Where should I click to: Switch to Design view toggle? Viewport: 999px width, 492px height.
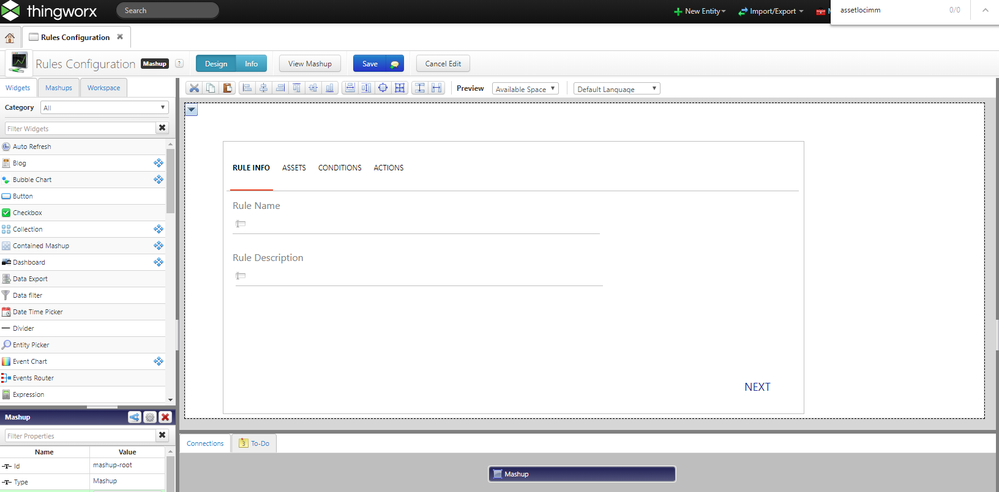pyautogui.click(x=216, y=64)
